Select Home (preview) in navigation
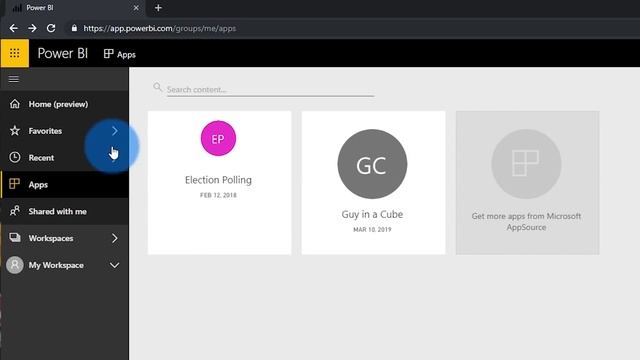The width and height of the screenshot is (640, 360). [x=64, y=104]
